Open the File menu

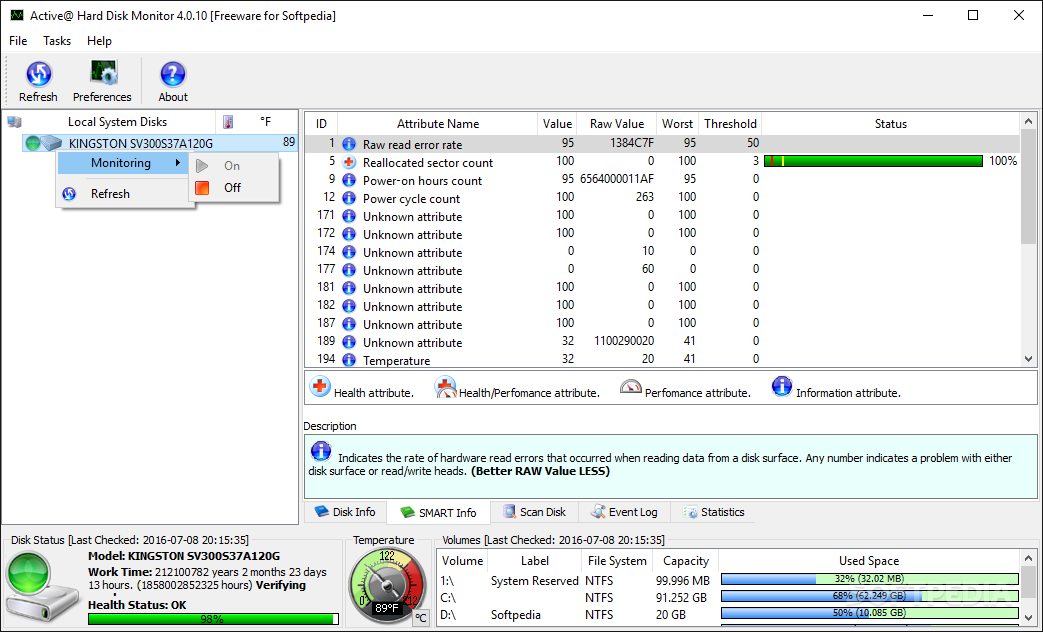pyautogui.click(x=18, y=41)
